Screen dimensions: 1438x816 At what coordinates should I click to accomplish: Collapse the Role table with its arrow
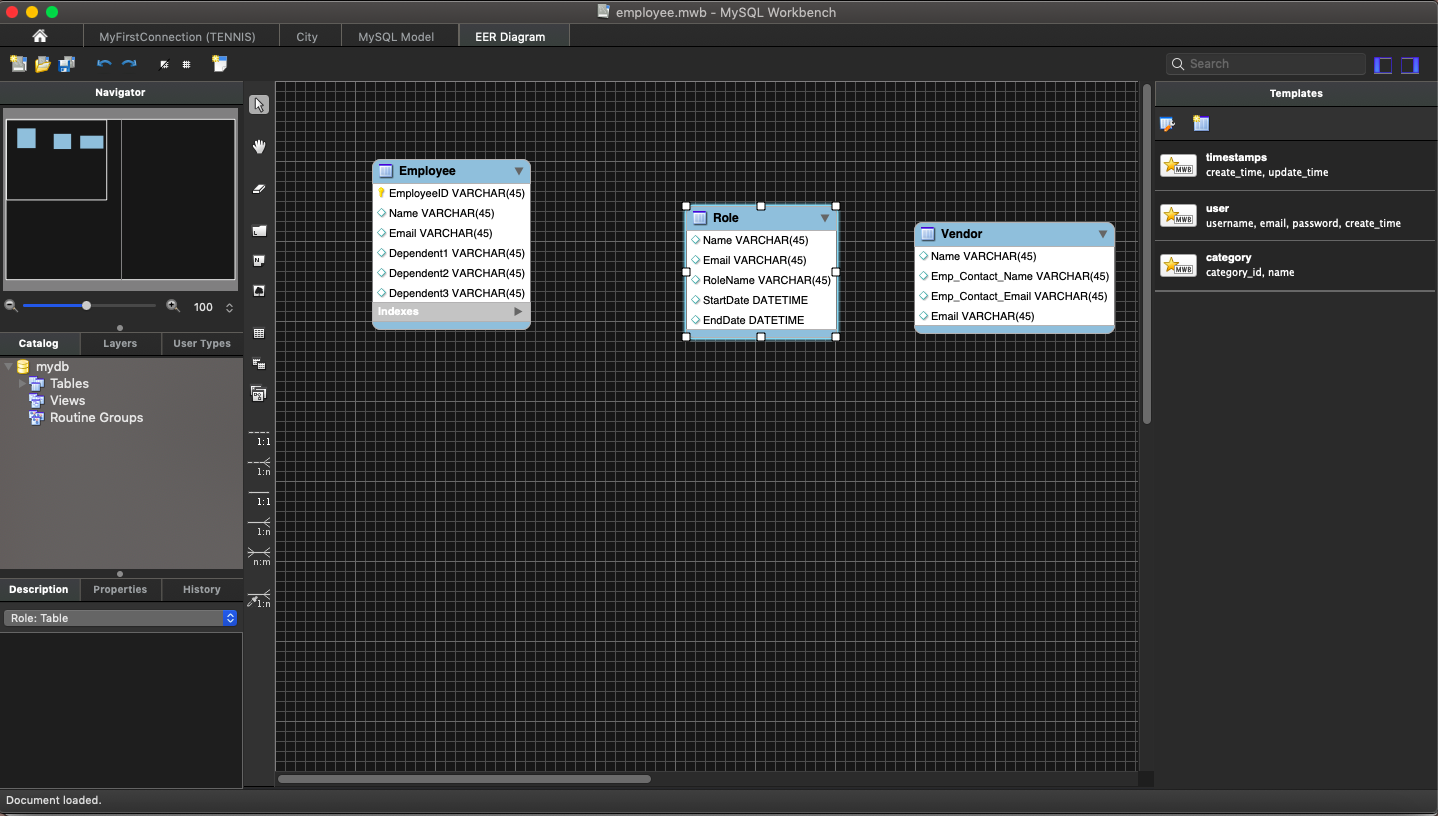click(x=825, y=218)
